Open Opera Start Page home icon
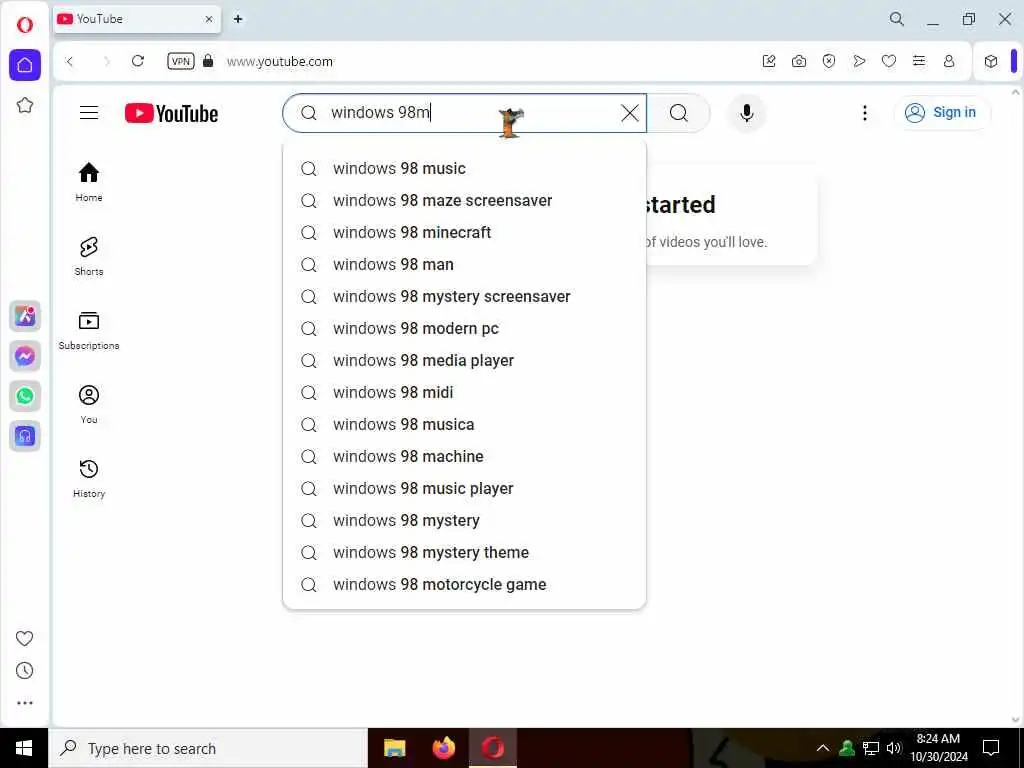This screenshot has height=768, width=1024. click(25, 65)
